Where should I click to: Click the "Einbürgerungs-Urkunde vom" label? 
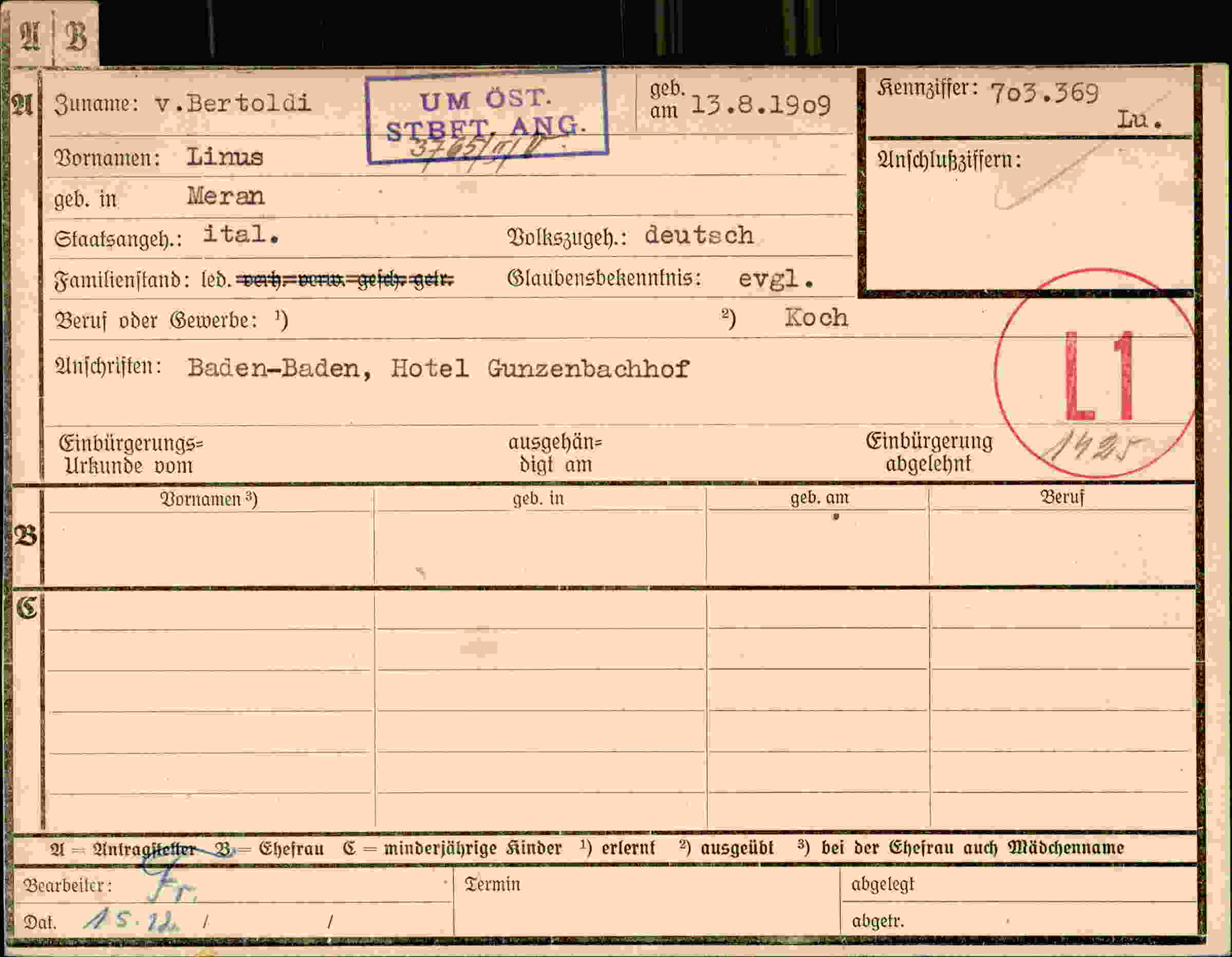130,454
